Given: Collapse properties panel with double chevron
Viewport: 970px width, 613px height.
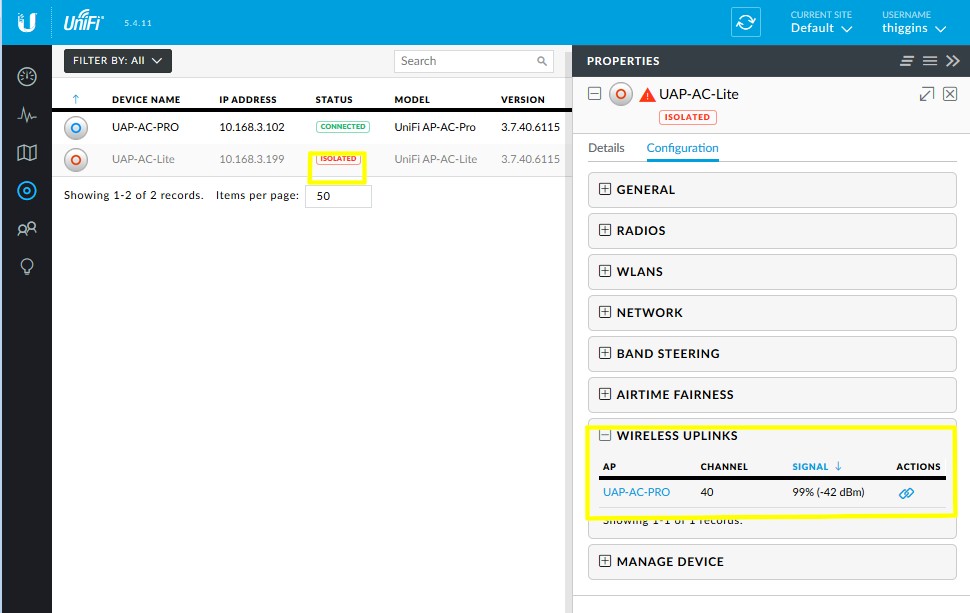Looking at the screenshot, I should [953, 61].
